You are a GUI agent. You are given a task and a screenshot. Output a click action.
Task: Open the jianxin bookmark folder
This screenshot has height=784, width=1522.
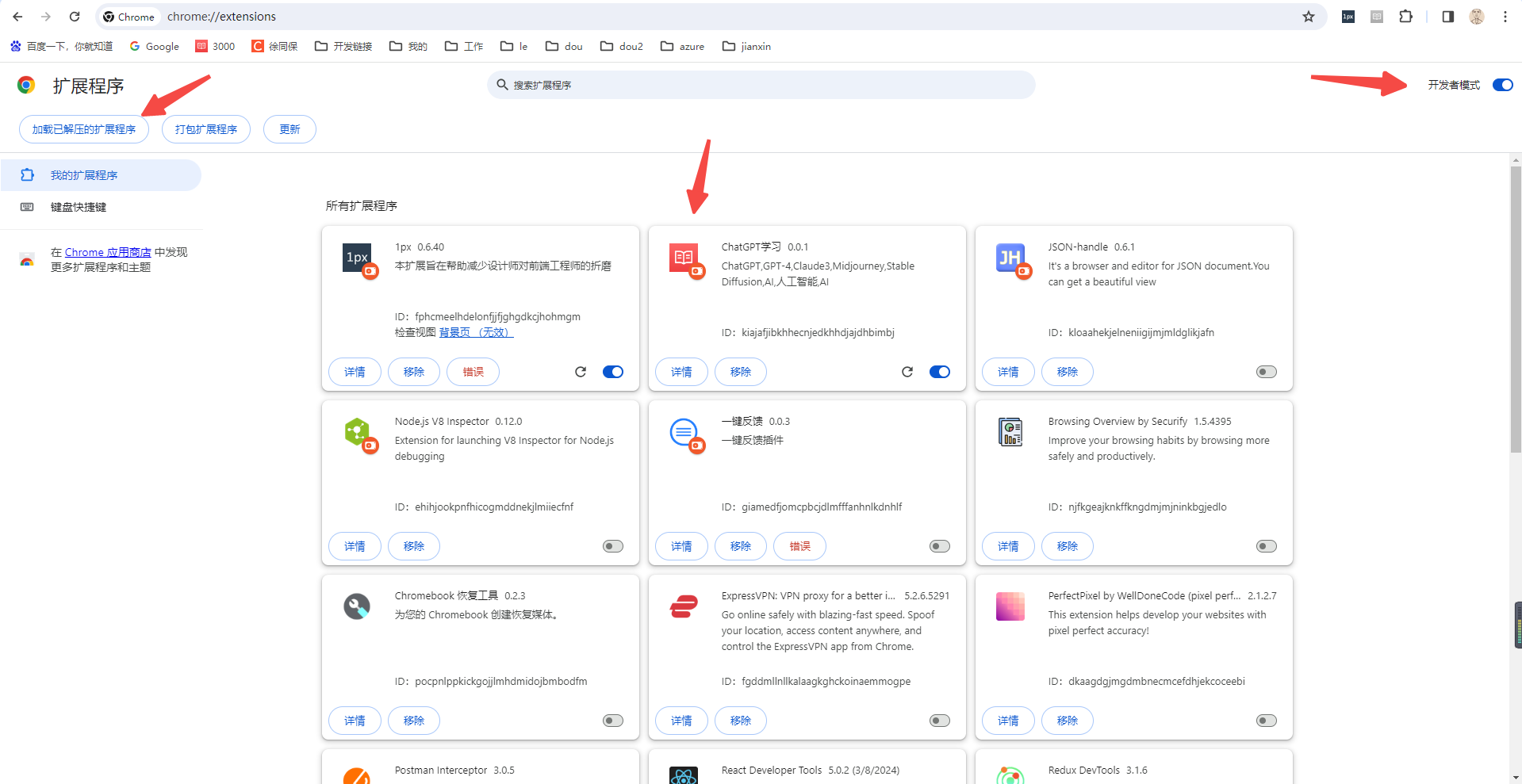(746, 47)
